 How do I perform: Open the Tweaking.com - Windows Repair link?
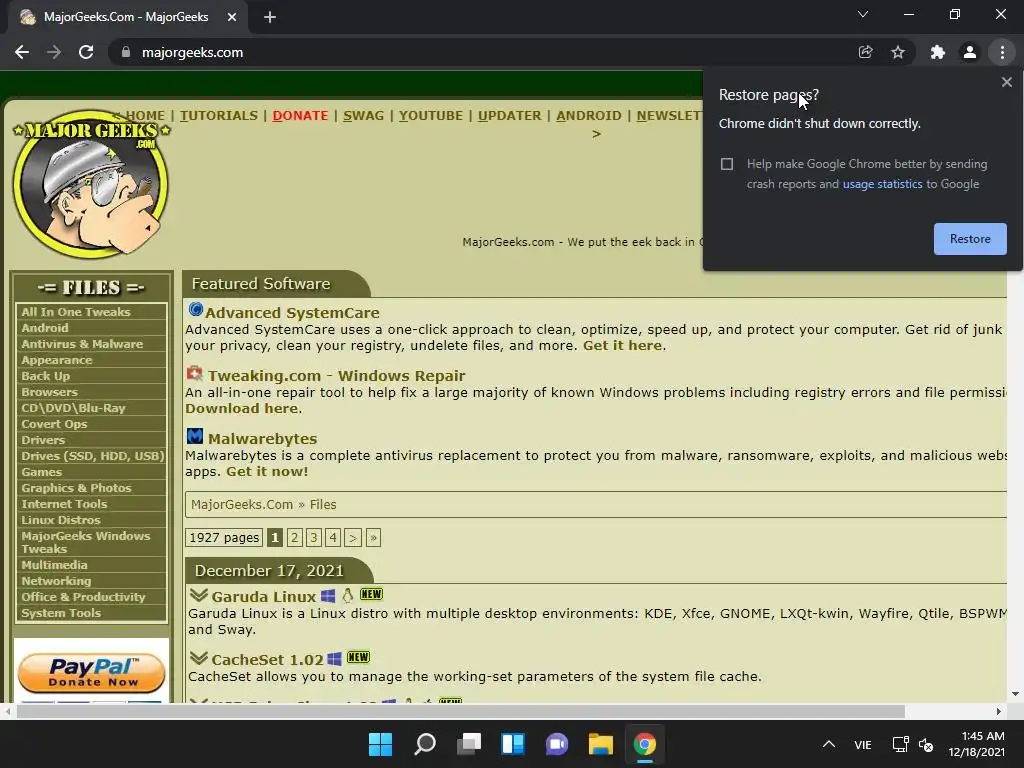coord(336,376)
